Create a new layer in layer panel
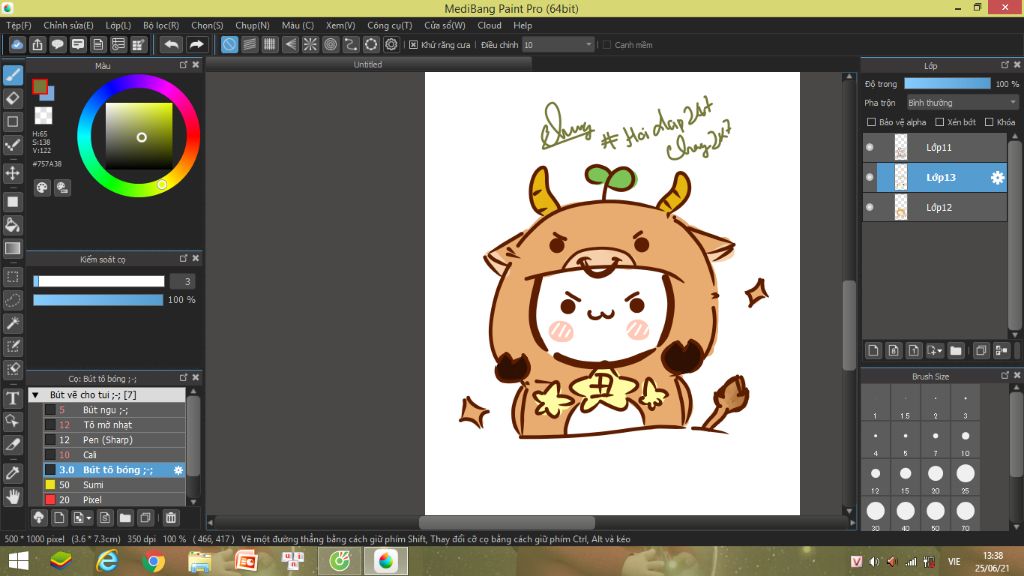 (x=873, y=351)
